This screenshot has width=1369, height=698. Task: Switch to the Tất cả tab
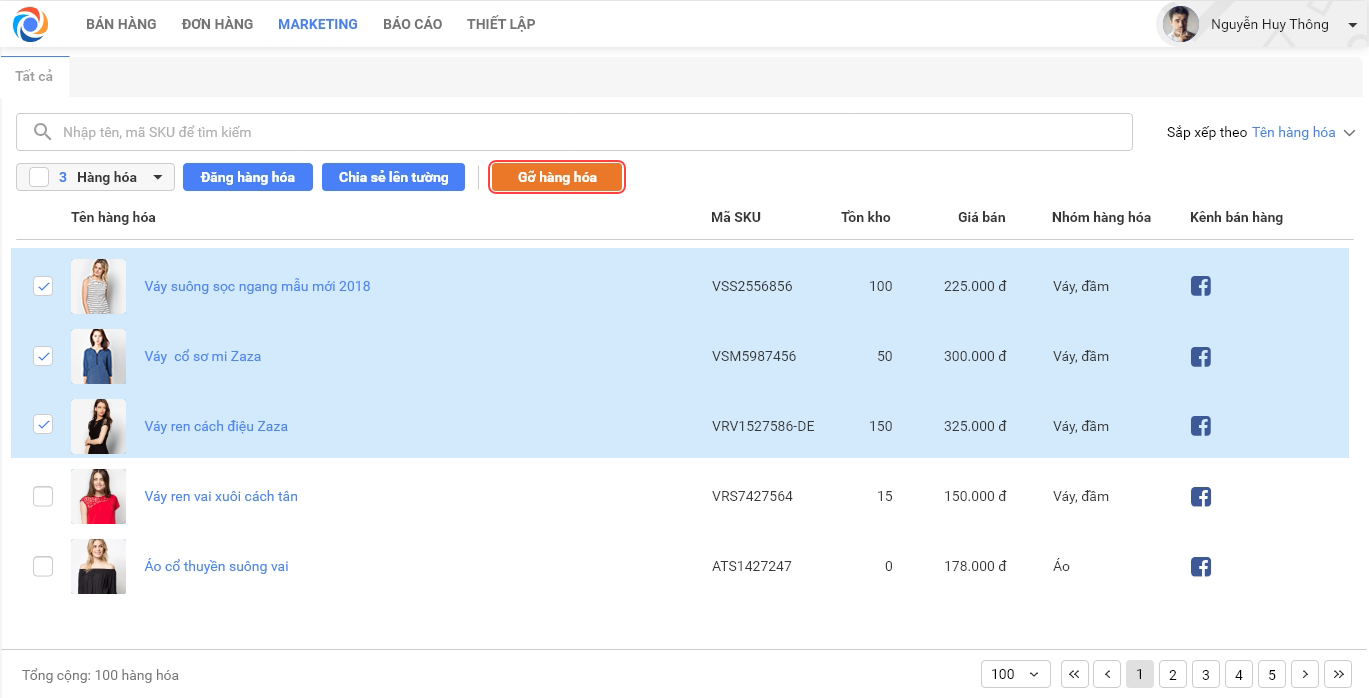[x=34, y=76]
